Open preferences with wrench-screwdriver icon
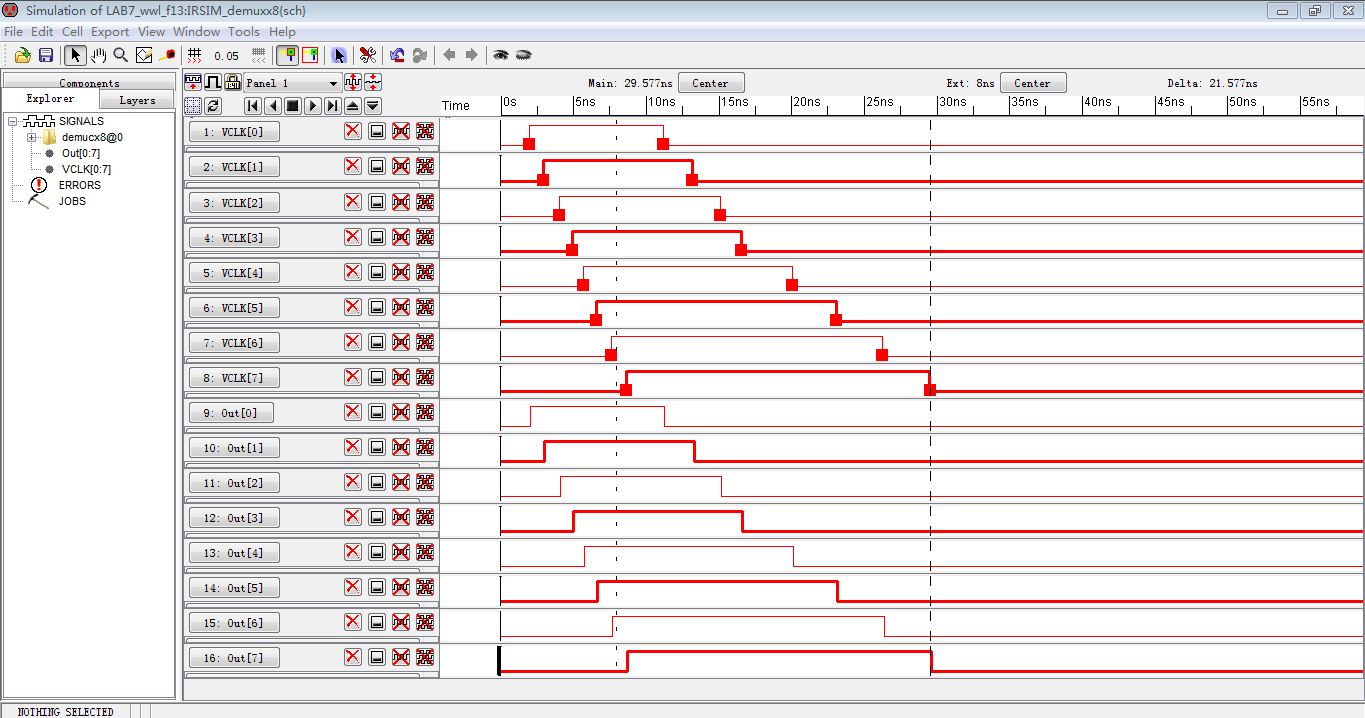This screenshot has width=1365, height=718. click(367, 55)
